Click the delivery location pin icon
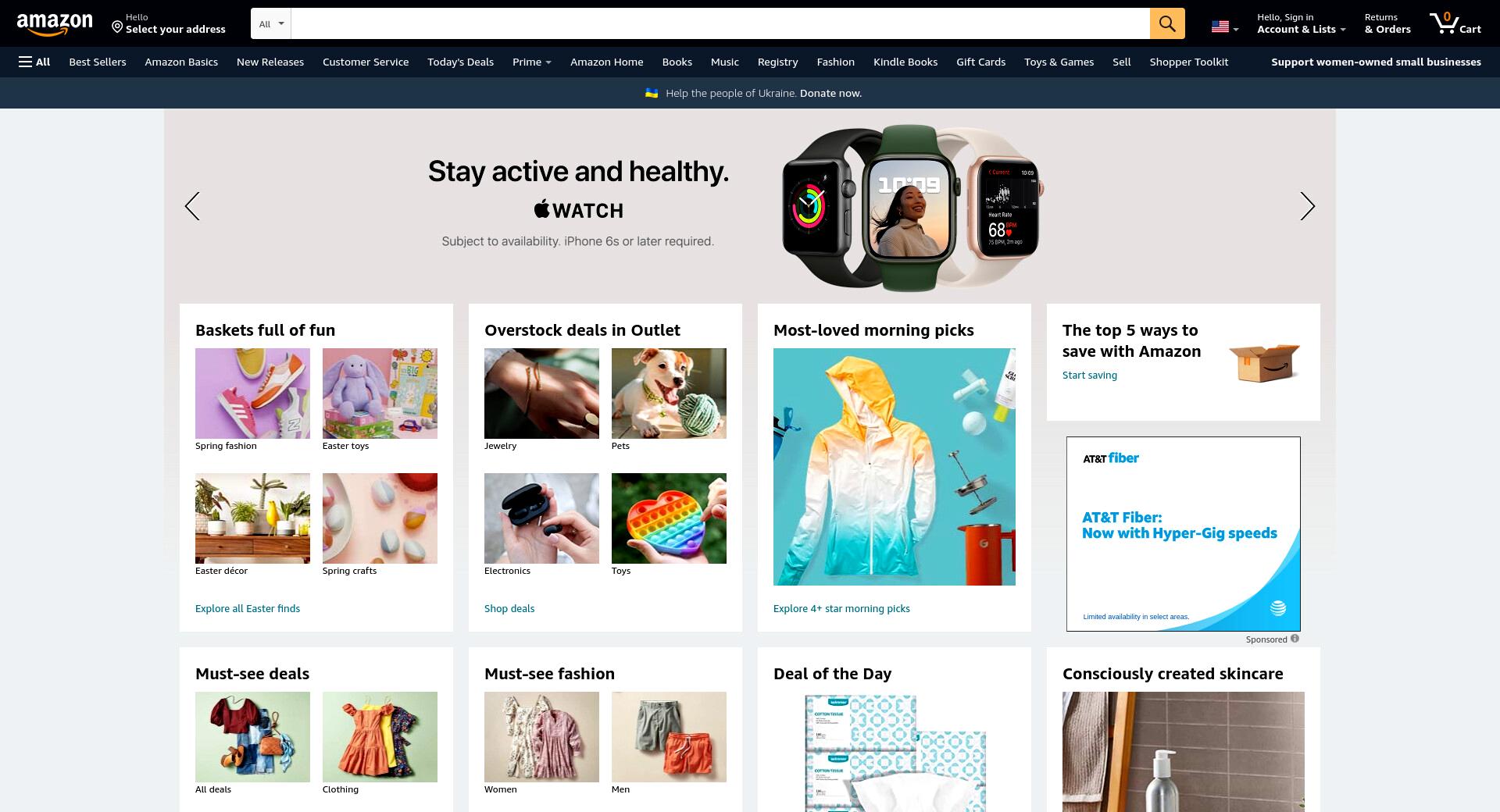Image resolution: width=1500 pixels, height=812 pixels. tap(117, 27)
